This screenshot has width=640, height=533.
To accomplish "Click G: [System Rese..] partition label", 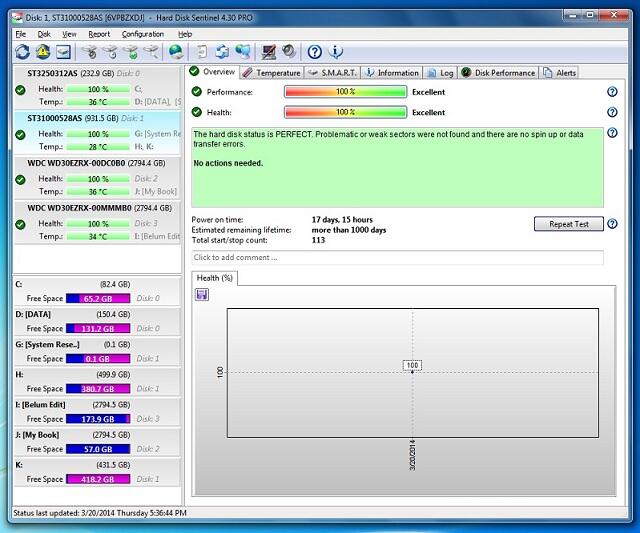I will [x=47, y=344].
